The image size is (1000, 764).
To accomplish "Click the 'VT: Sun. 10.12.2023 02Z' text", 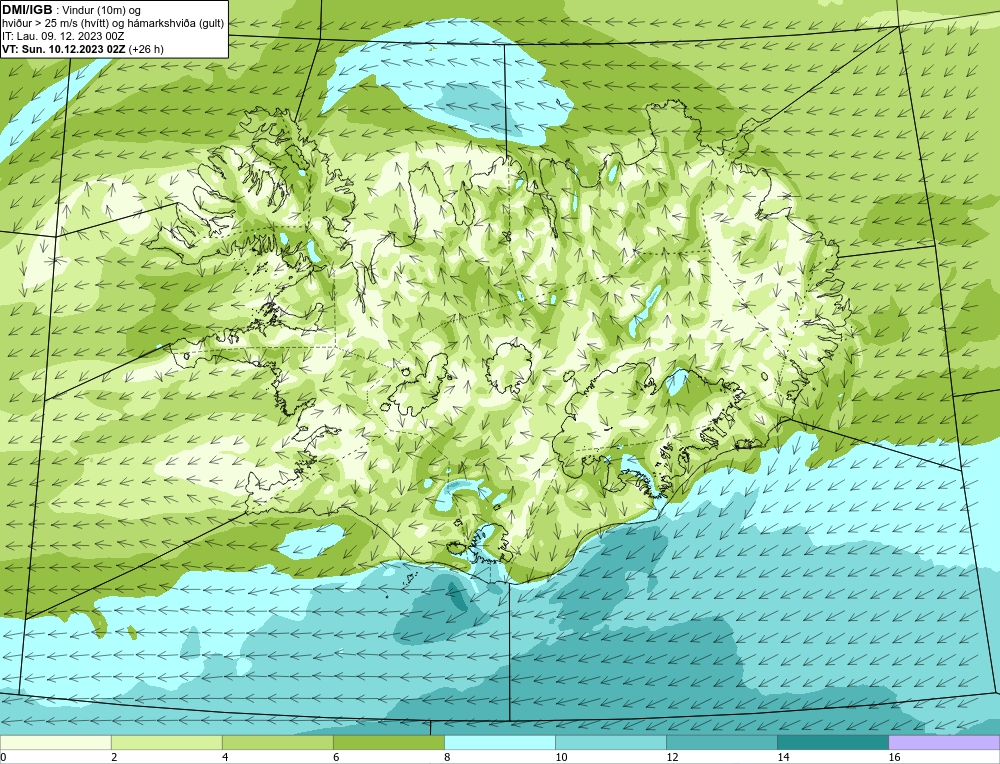I will coord(64,49).
